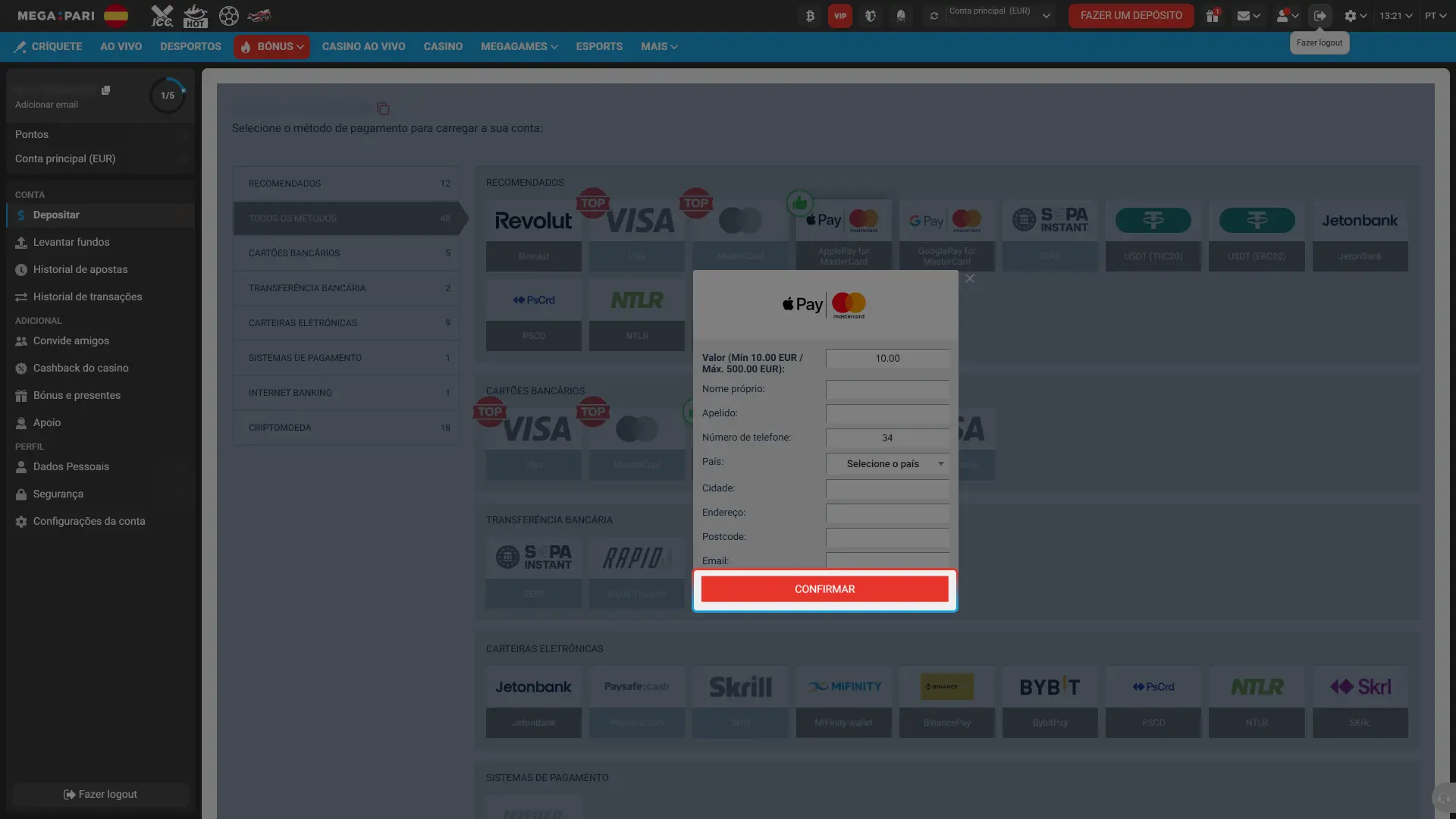Open Historial de apostas
1456x819 pixels.
[x=101, y=270]
